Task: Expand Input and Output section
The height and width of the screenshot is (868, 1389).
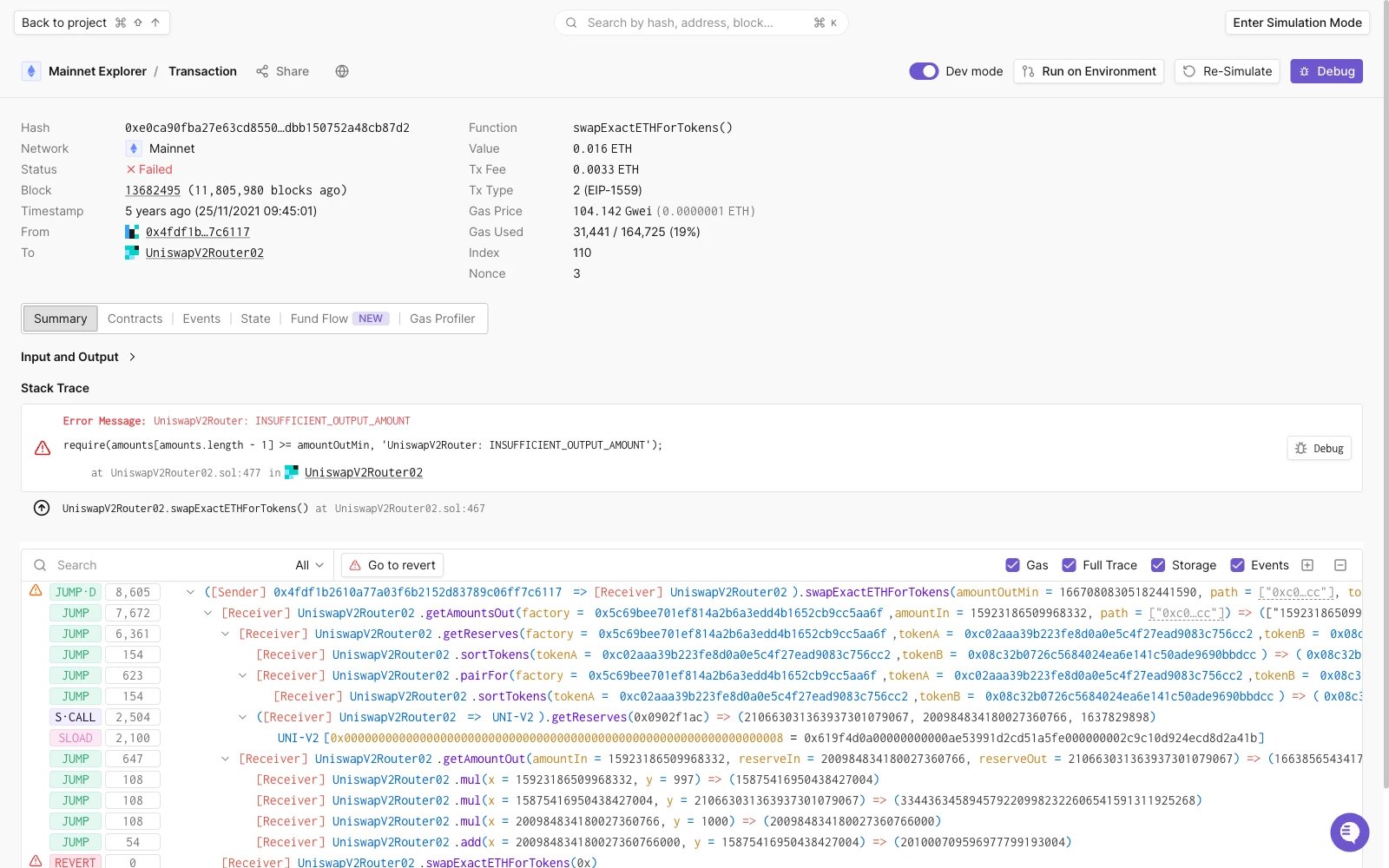Action: (x=132, y=357)
